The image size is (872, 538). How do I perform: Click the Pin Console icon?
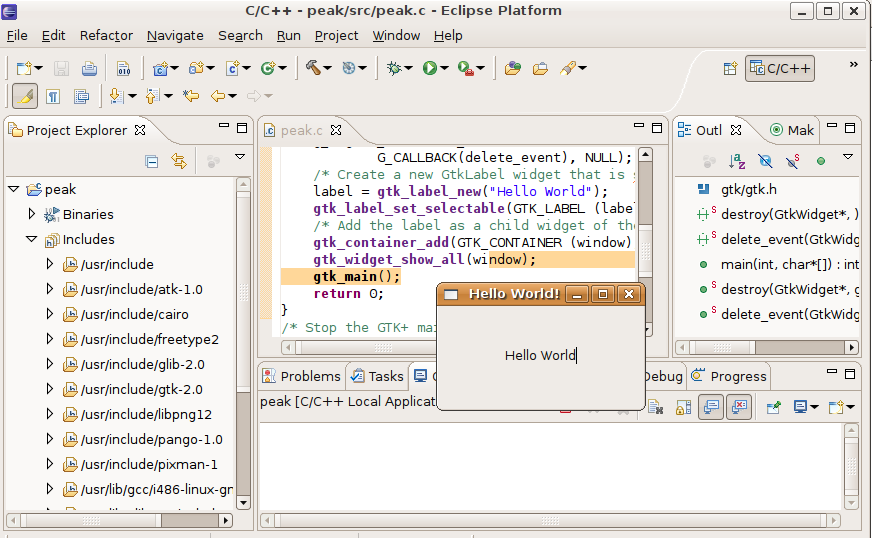[773, 407]
